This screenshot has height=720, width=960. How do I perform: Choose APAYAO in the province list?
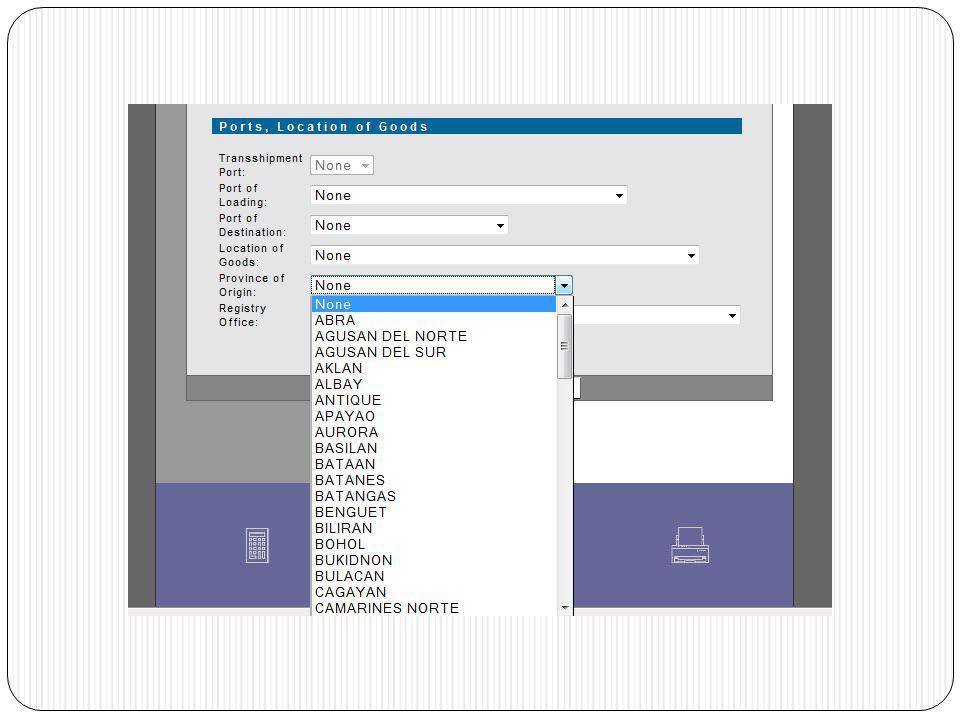click(x=433, y=416)
